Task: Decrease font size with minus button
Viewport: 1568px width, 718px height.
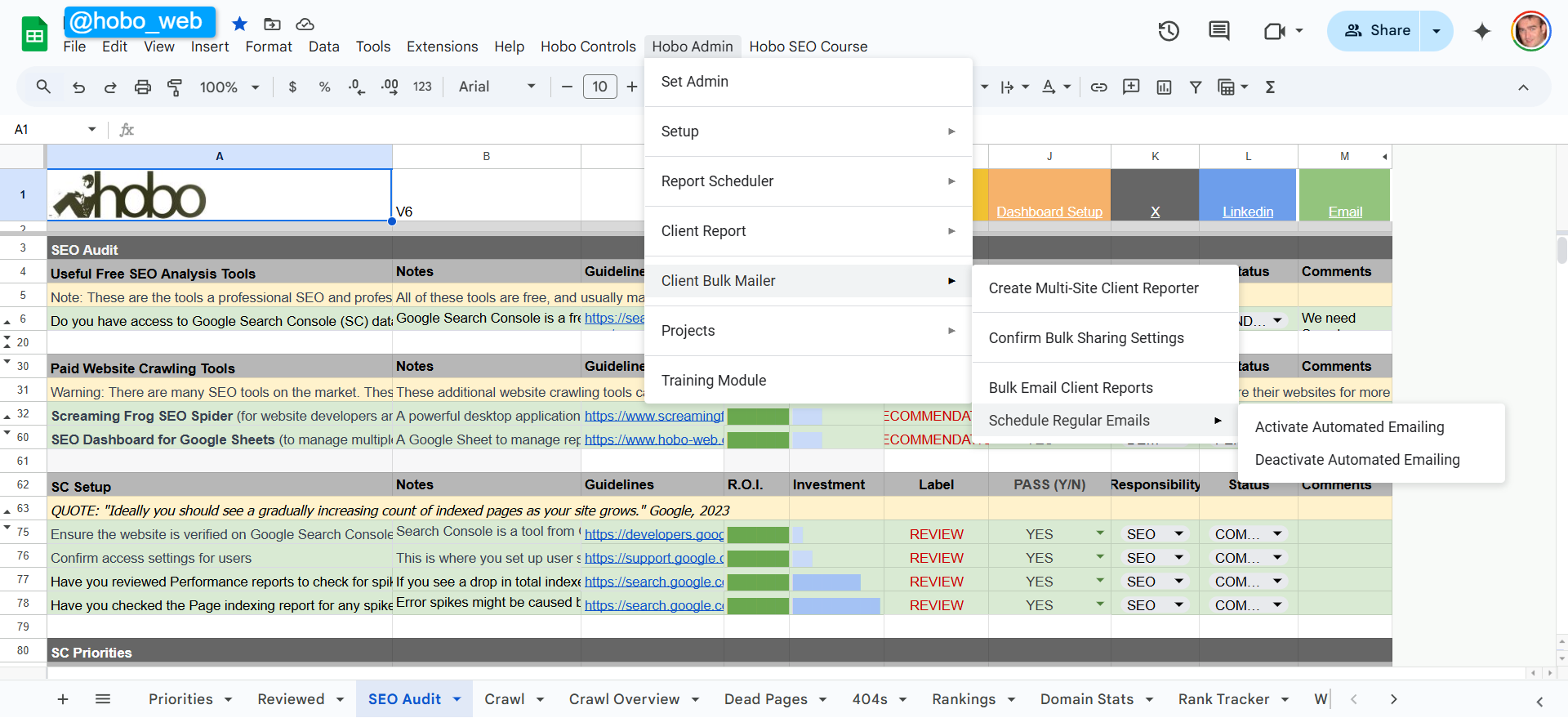Action: 567,87
